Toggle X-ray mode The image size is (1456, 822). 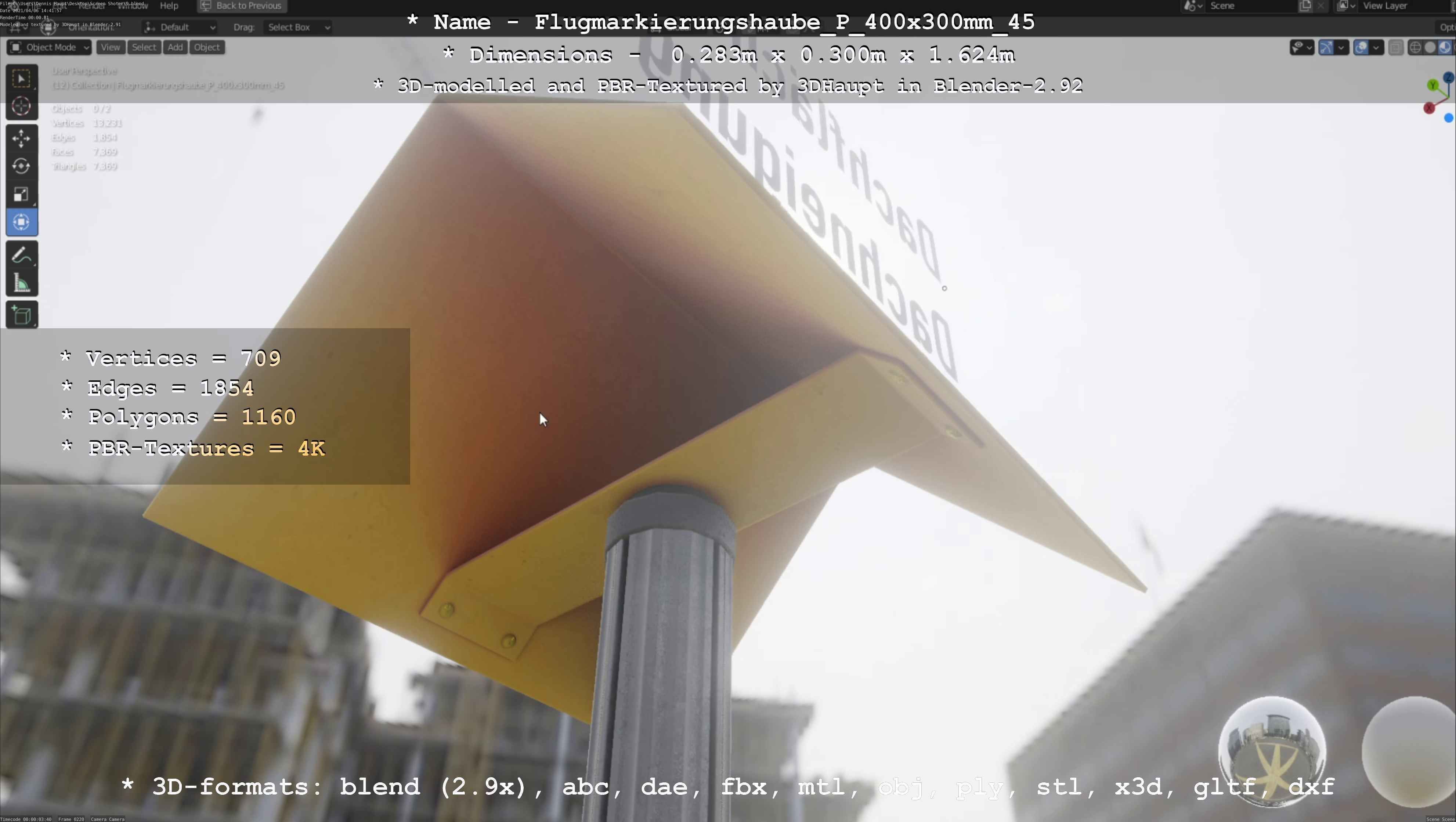point(1395,47)
